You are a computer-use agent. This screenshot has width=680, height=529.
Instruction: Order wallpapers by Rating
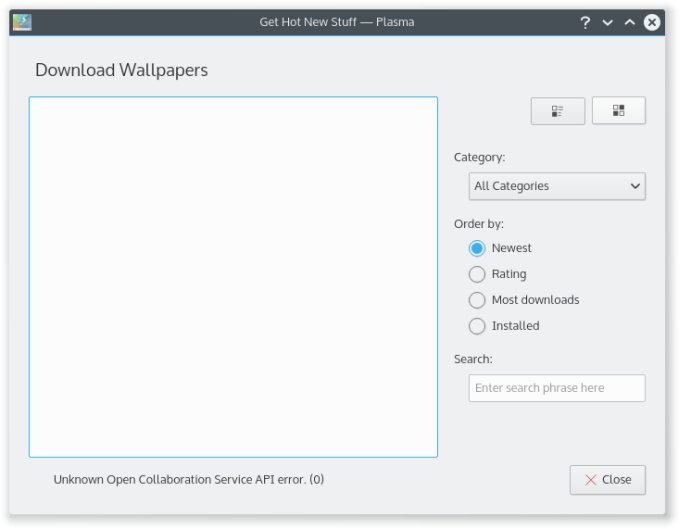(x=497, y=274)
